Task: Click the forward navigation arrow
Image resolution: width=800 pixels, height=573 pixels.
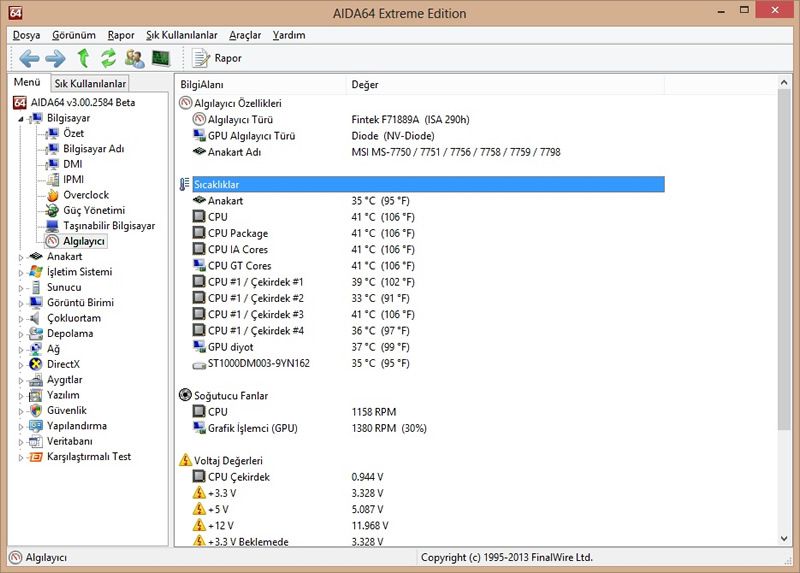Action: (55, 59)
